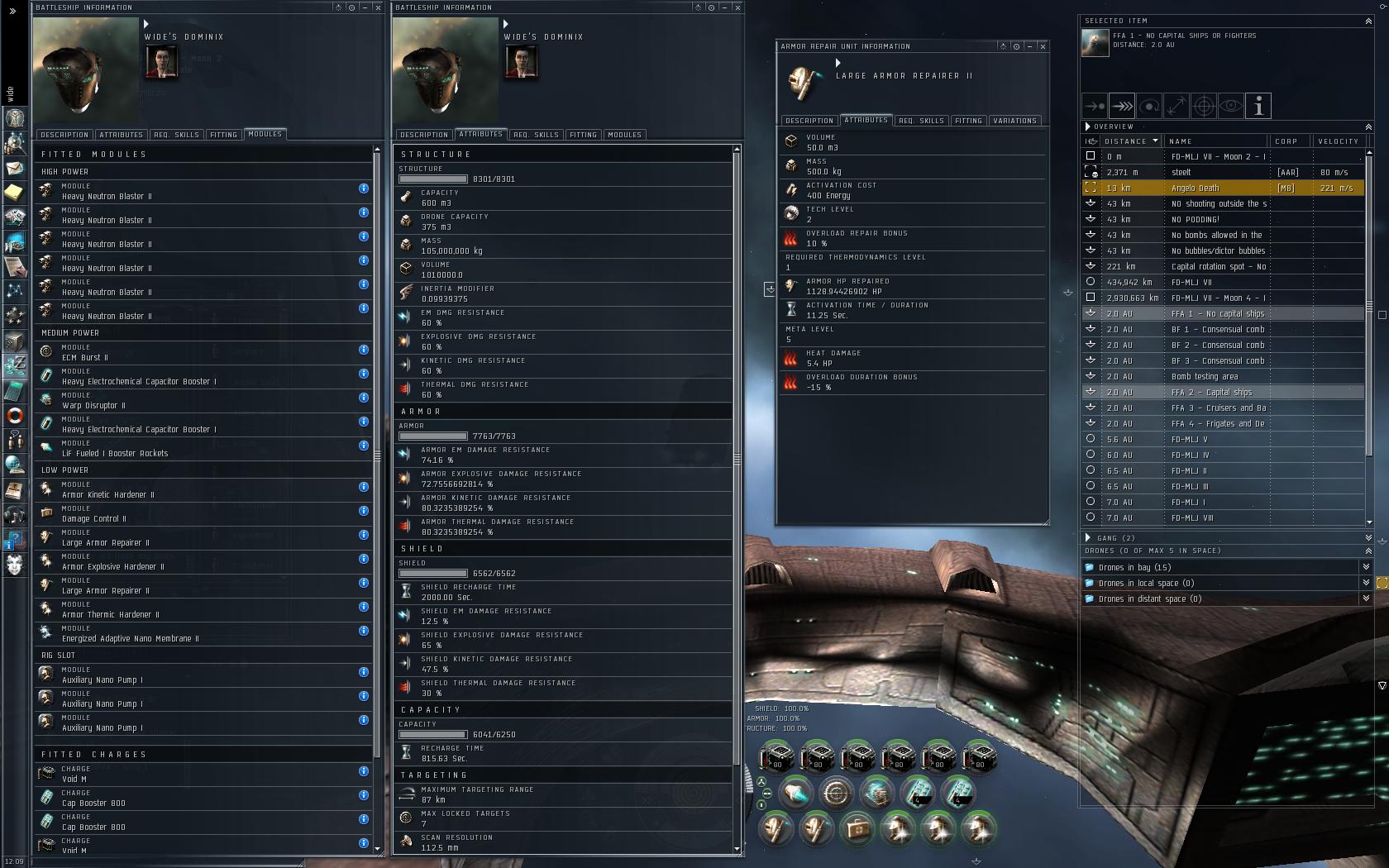Click the selected item thumbnail image

[x=1095, y=43]
